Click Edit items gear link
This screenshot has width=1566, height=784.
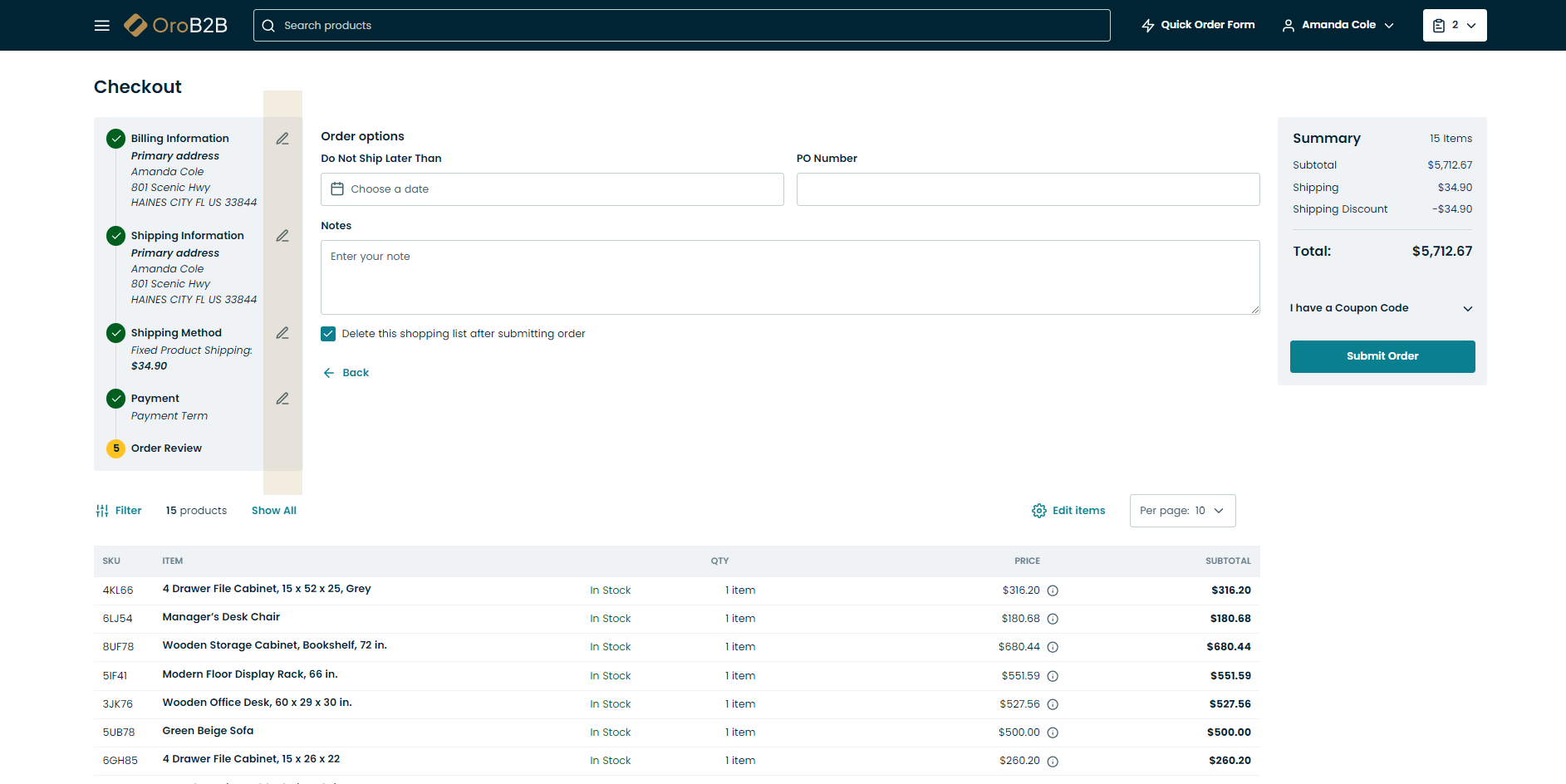(1068, 511)
